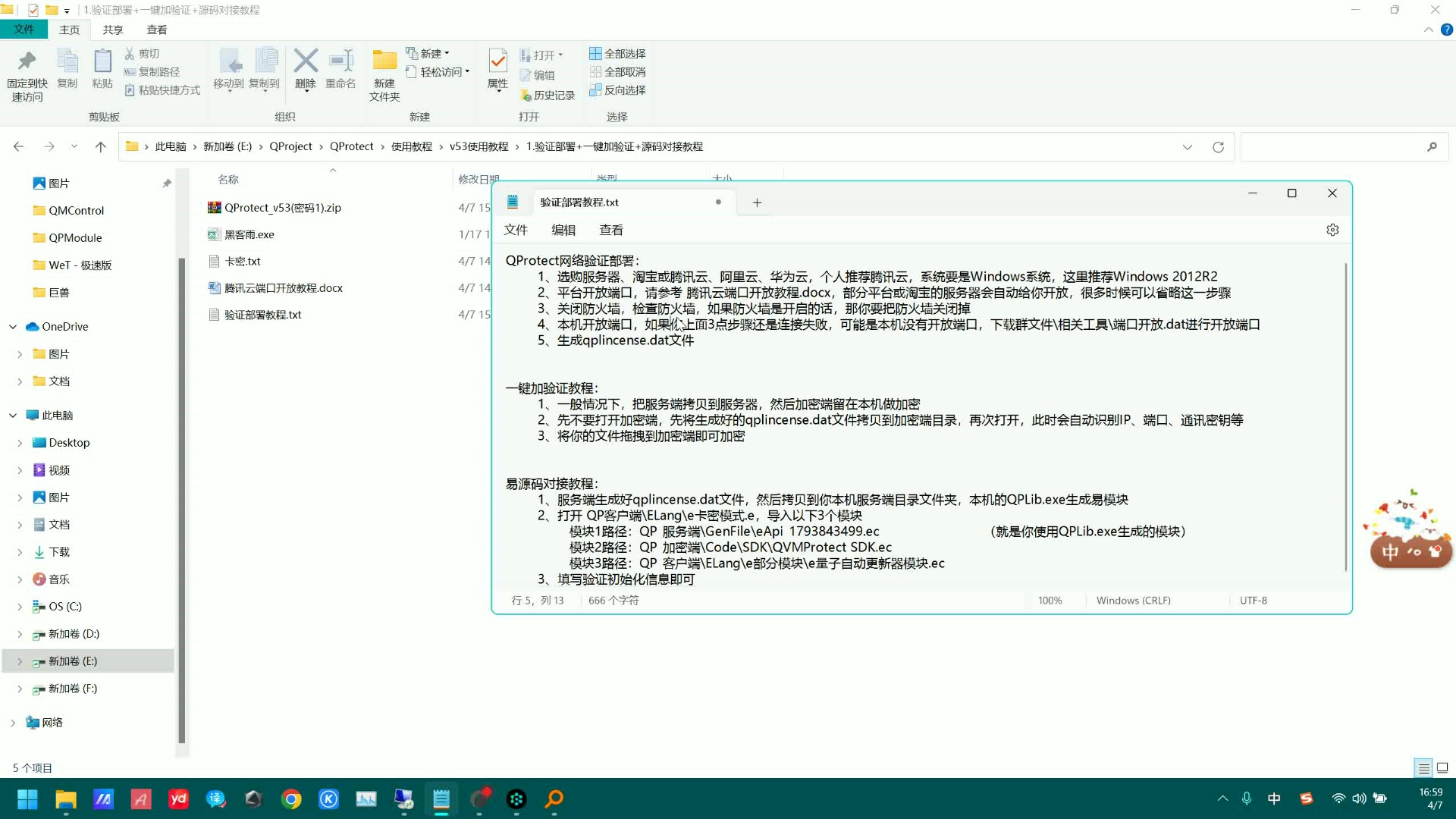
Task: Open the 轻松访问 easy access dropdown
Action: [438, 72]
